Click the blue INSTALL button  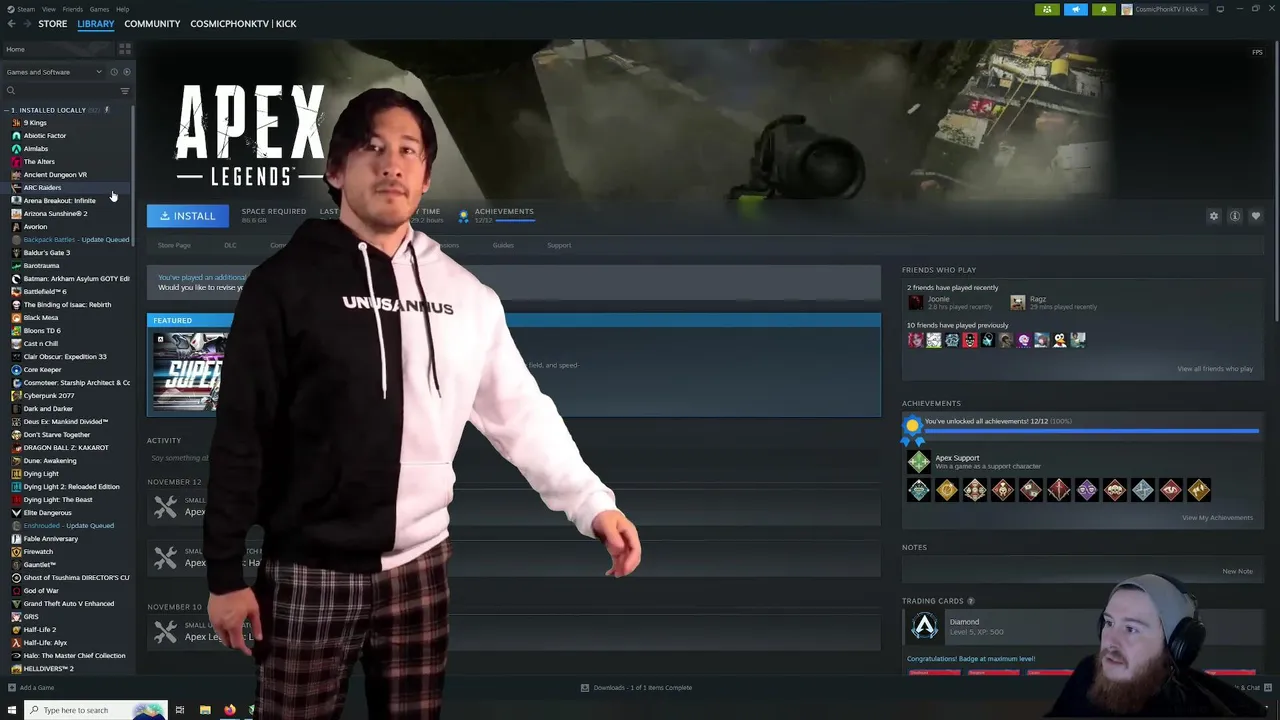click(188, 216)
